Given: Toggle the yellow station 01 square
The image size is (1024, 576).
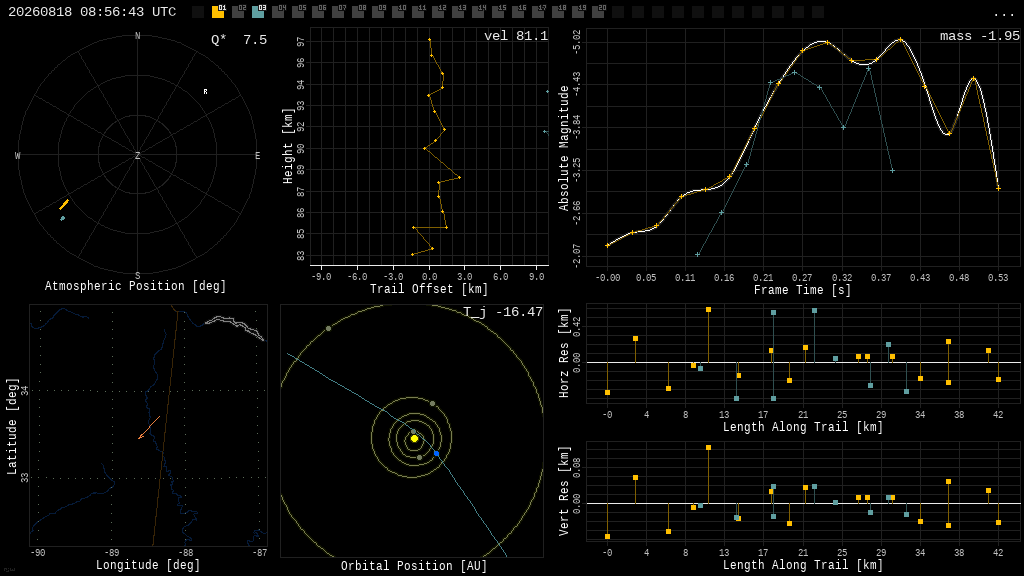Looking at the screenshot, I should click(218, 12).
